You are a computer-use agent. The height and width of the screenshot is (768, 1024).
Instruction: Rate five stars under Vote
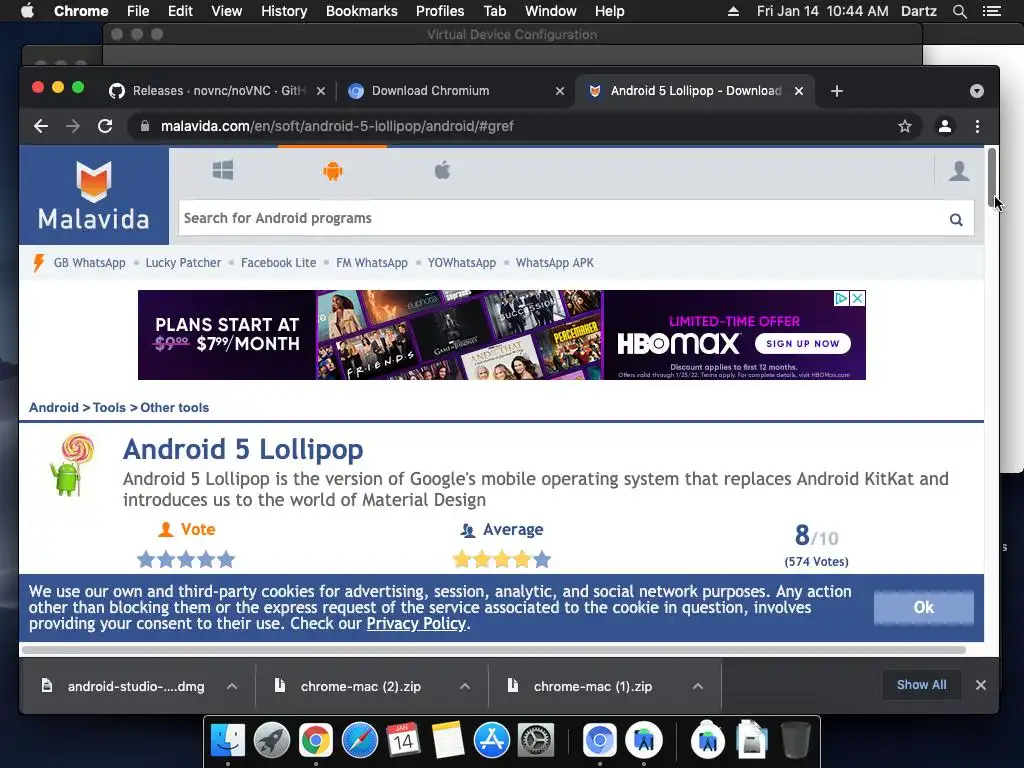tap(226, 560)
